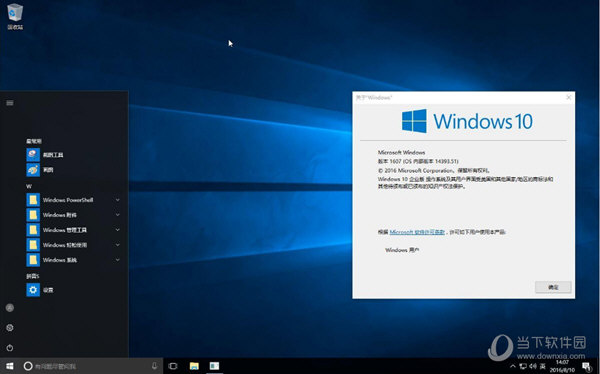Click the Windows 用户 licensee text
600x374 pixels.
pos(402,250)
